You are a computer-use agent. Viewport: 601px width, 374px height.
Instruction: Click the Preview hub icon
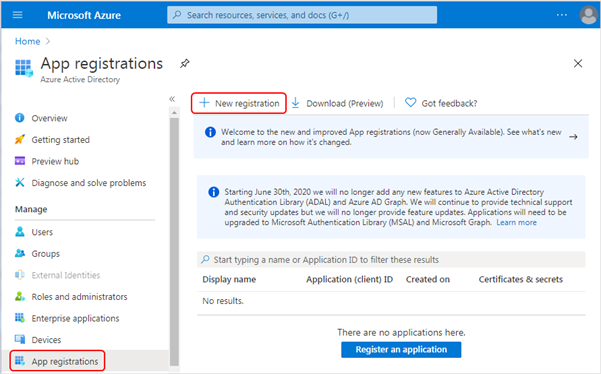(20, 161)
